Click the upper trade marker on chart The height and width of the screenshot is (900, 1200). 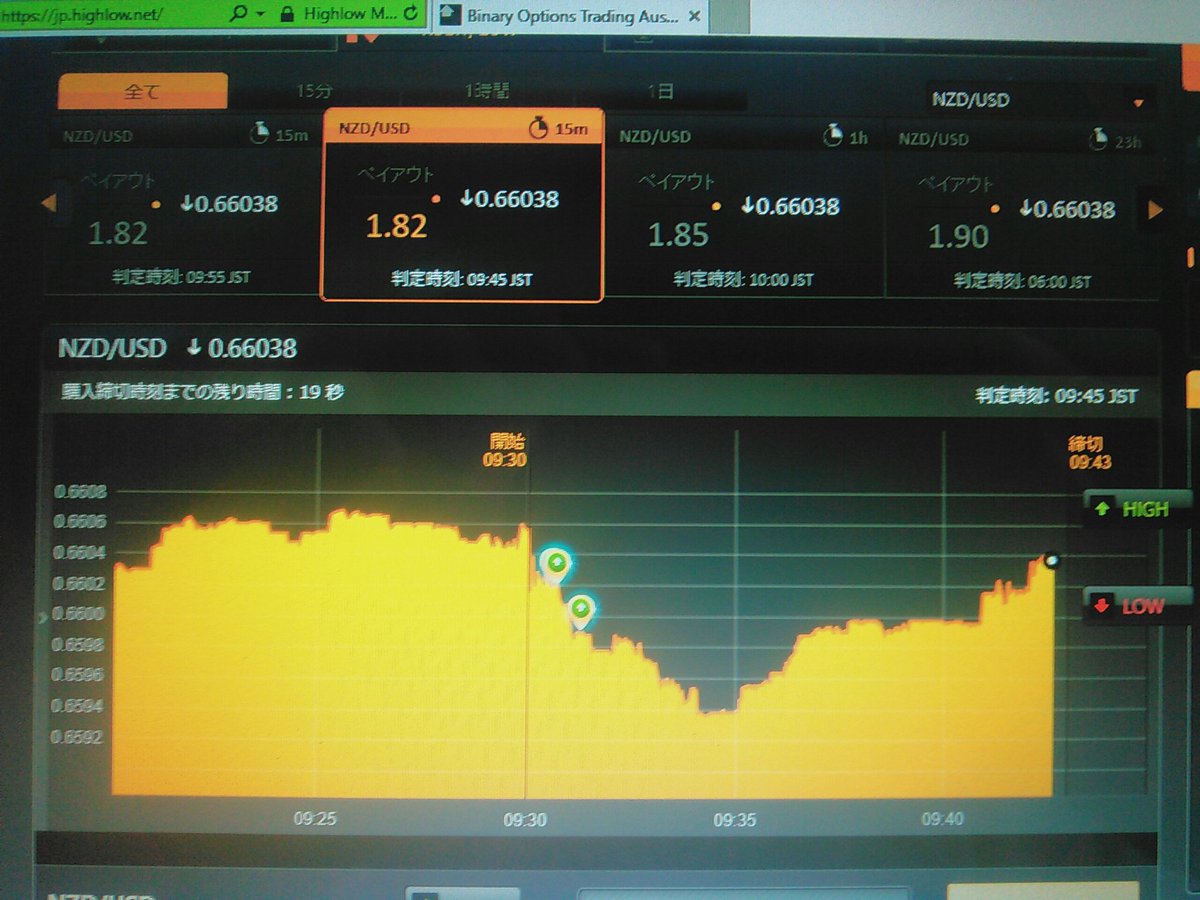pyautogui.click(x=554, y=566)
